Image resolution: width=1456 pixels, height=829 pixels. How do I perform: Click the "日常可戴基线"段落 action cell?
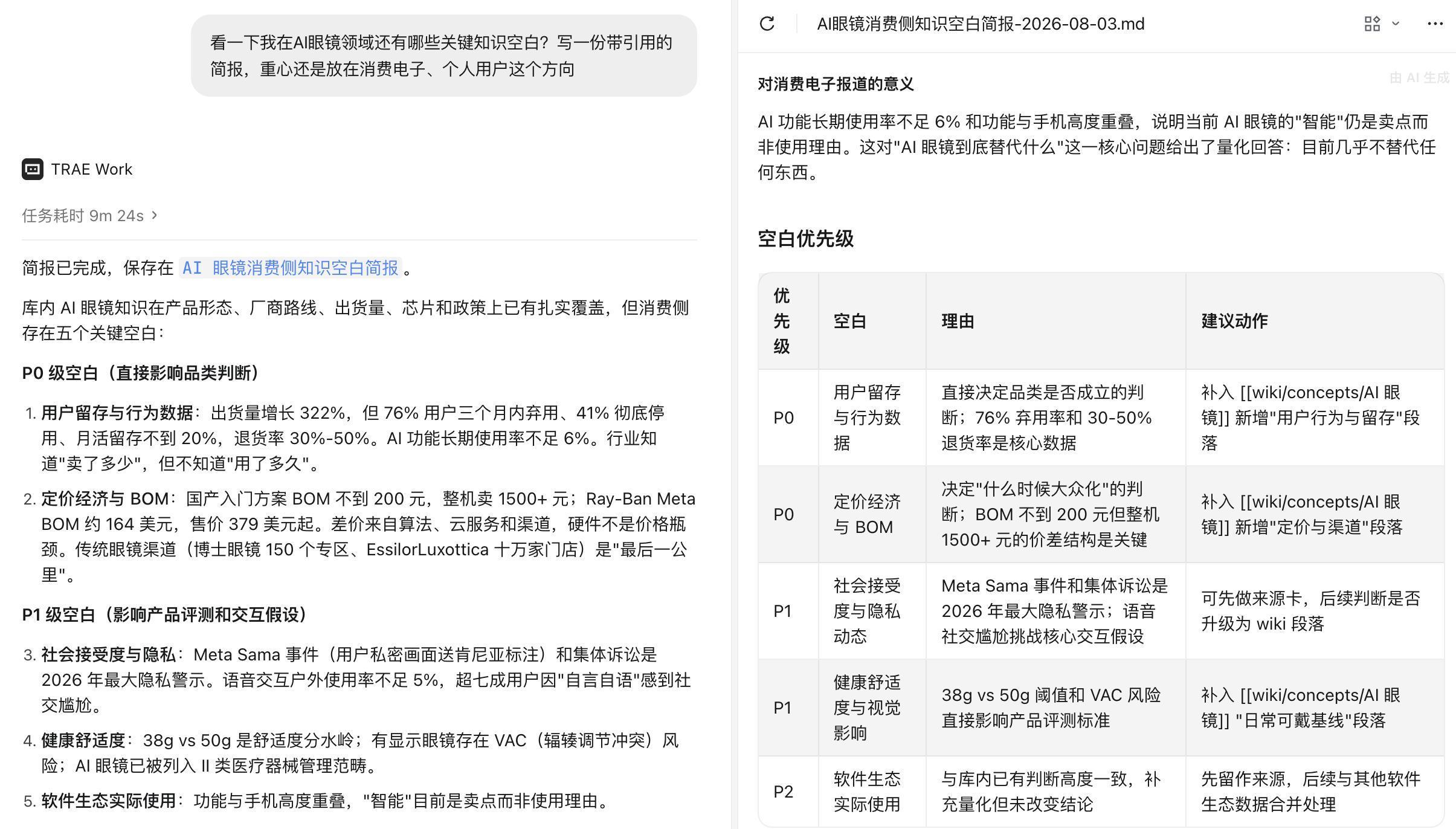point(1315,708)
